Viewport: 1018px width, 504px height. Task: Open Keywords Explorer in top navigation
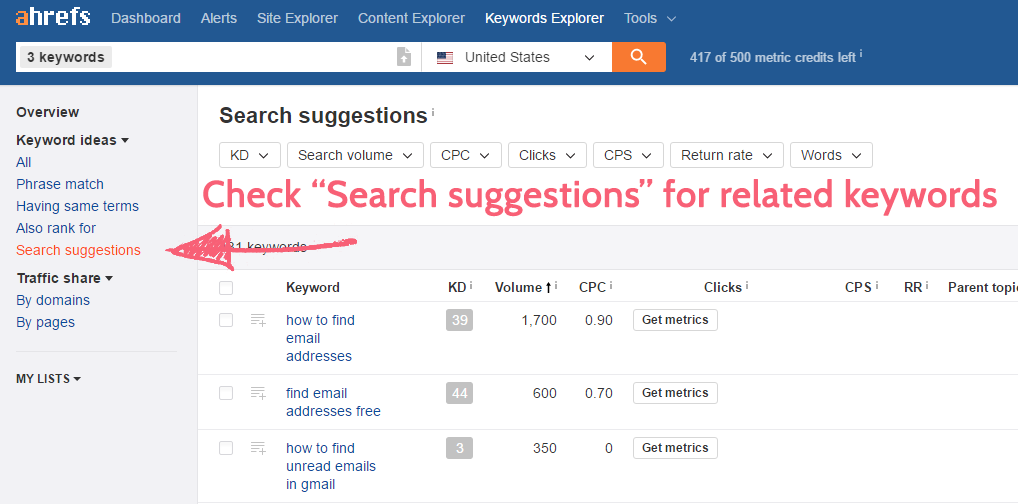[x=544, y=18]
